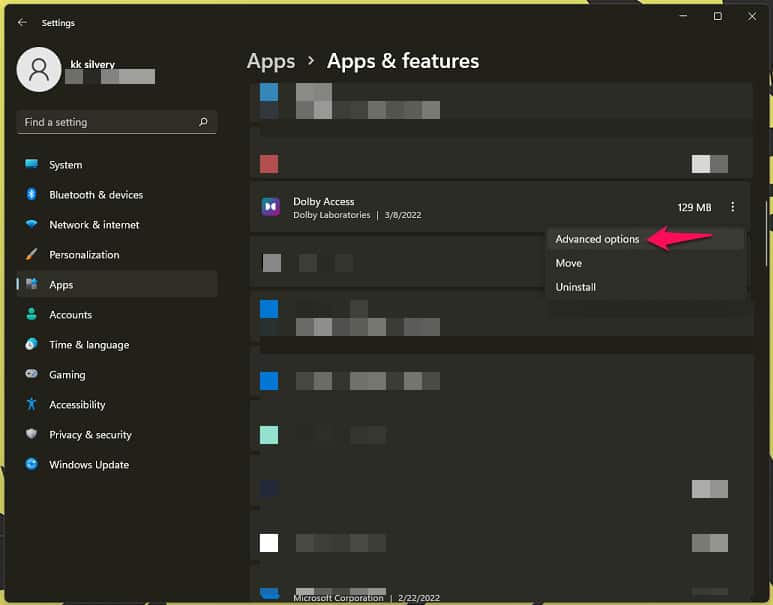
Task: Click the Personalization paintbrush icon
Action: (x=31, y=254)
